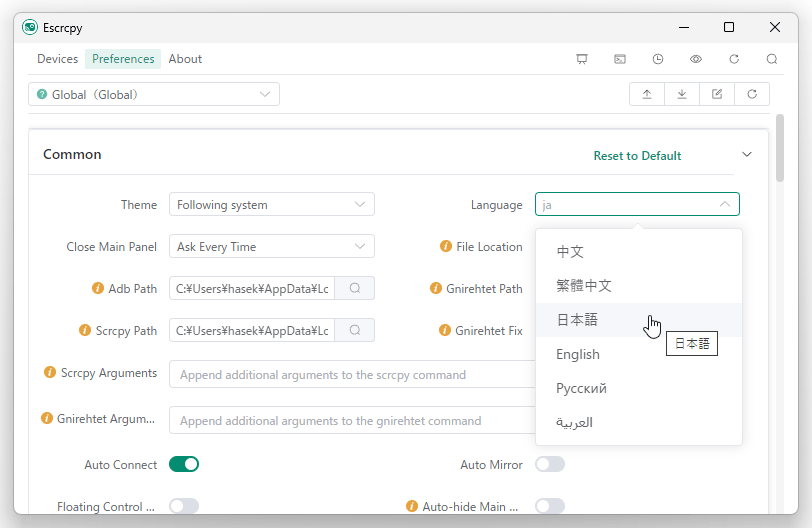Turn on Floating Control toggle
This screenshot has width=812, height=528.
click(x=184, y=506)
